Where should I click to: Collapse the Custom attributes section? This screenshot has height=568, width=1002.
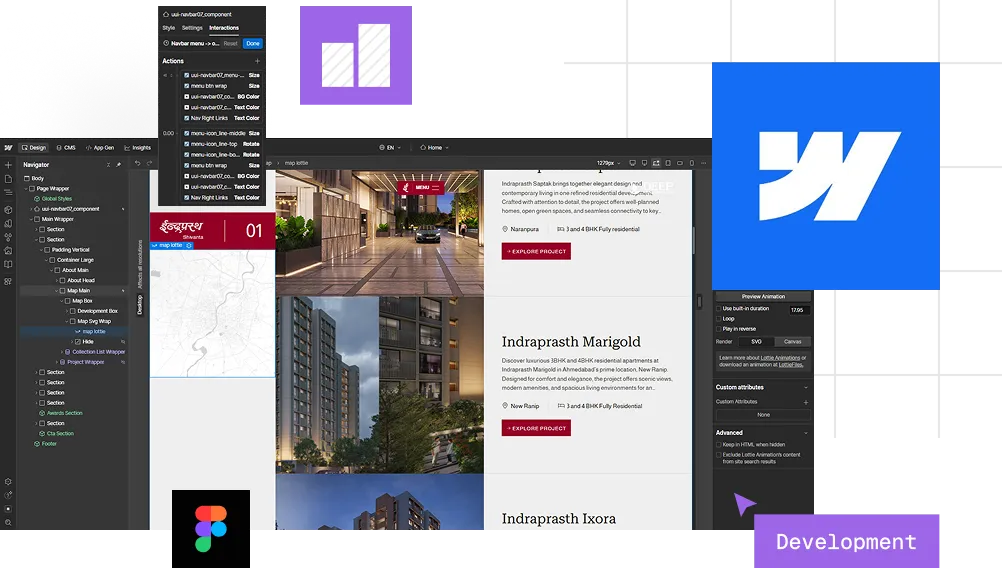click(x=806, y=388)
